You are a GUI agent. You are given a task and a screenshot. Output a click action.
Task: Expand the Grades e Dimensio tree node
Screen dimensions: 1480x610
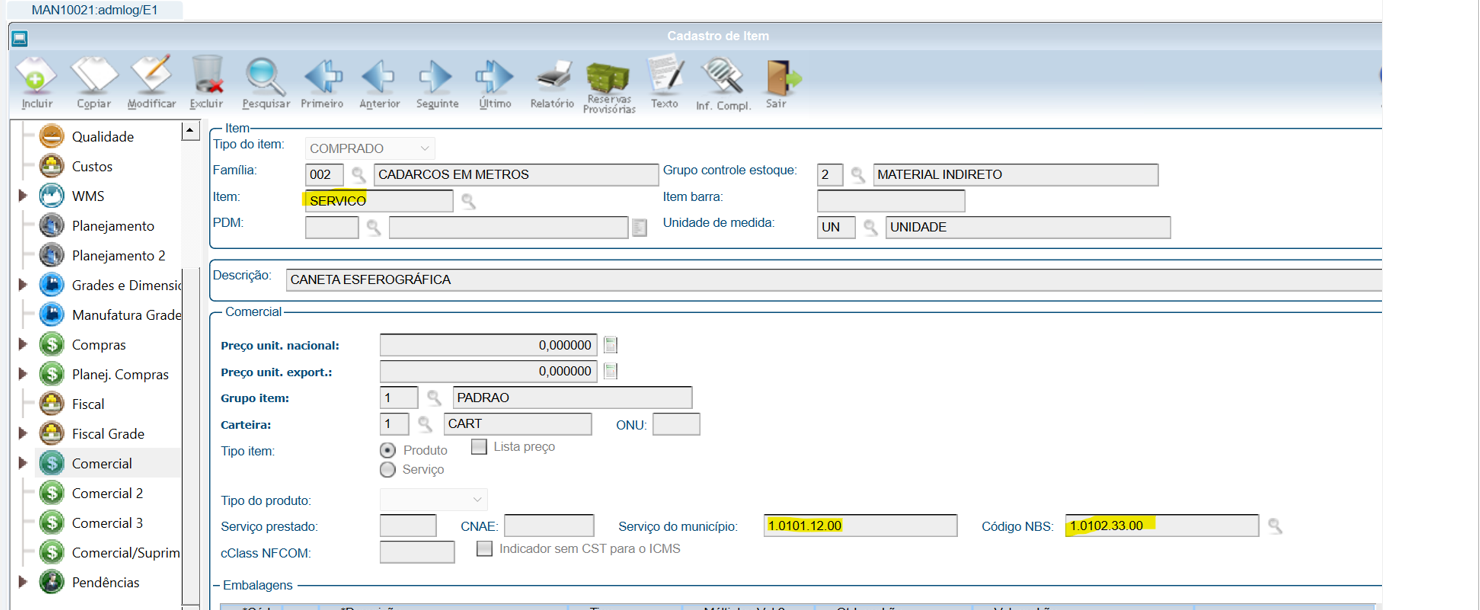pyautogui.click(x=23, y=285)
